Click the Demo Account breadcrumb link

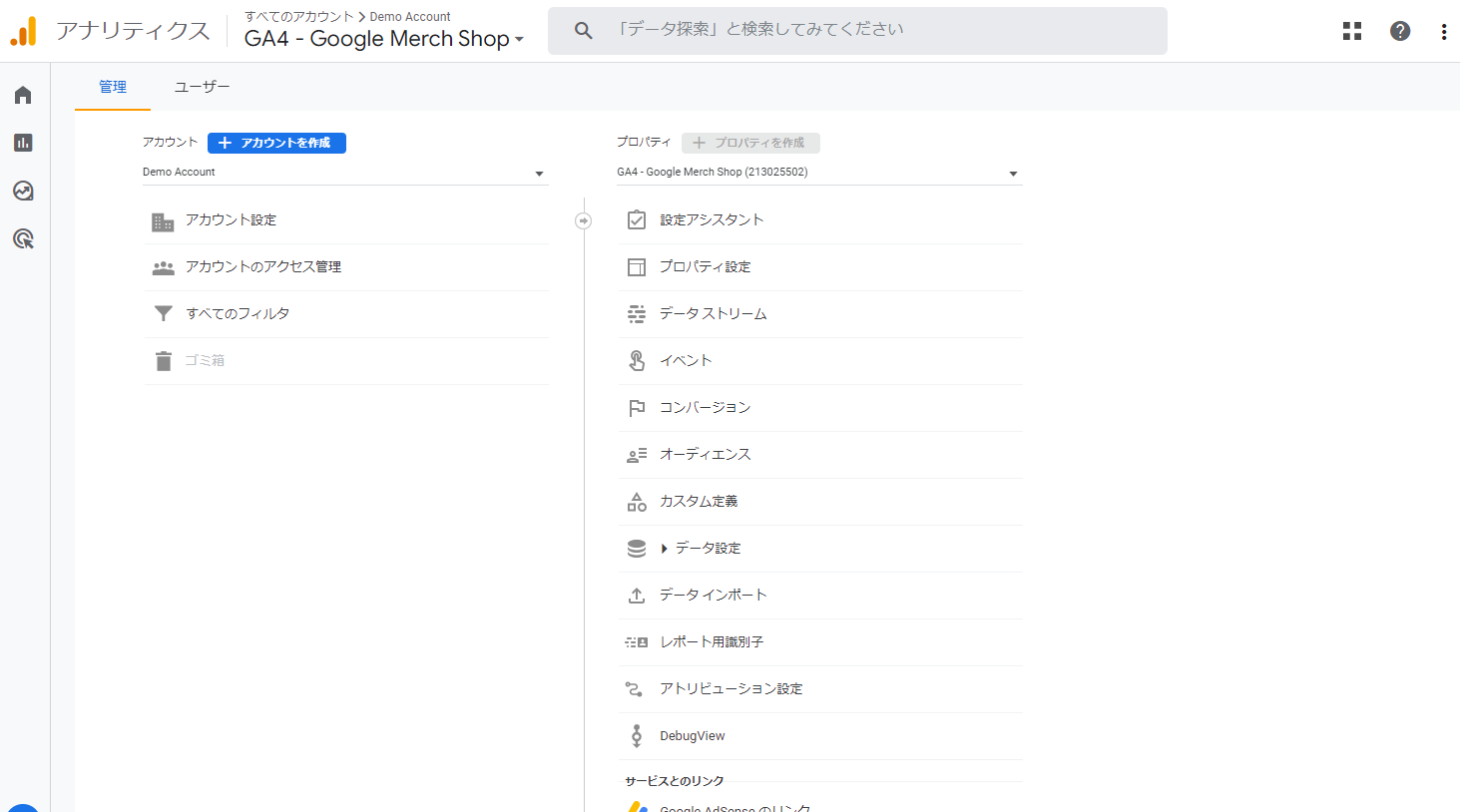(410, 17)
